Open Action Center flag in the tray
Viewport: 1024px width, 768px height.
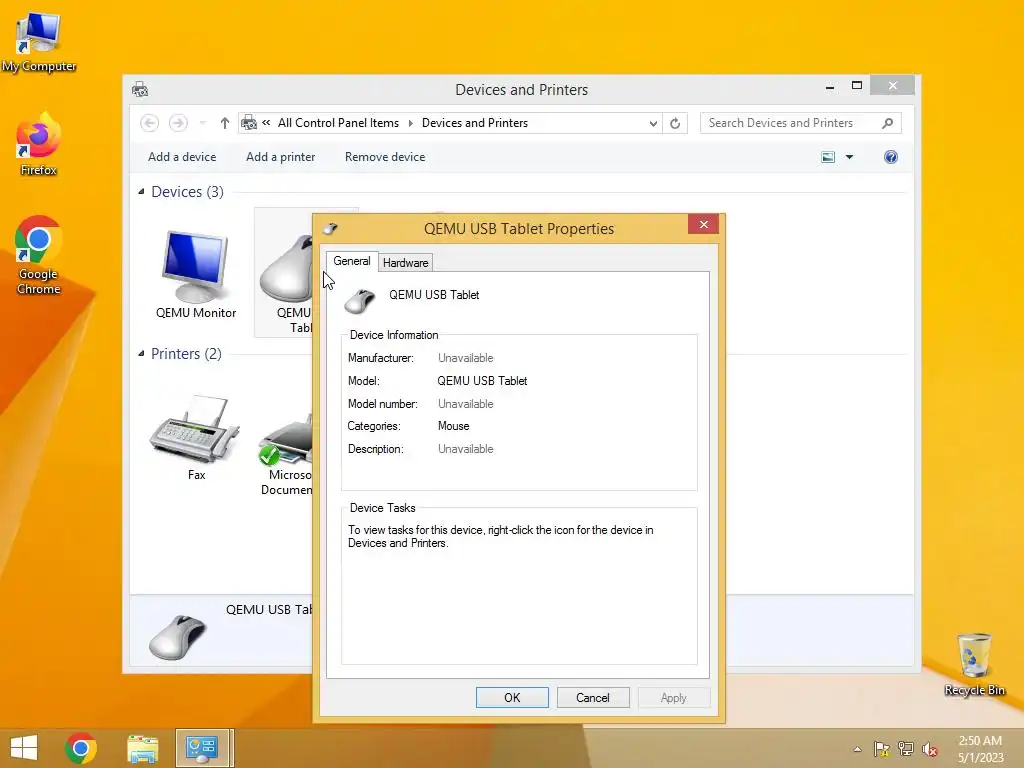click(x=882, y=749)
